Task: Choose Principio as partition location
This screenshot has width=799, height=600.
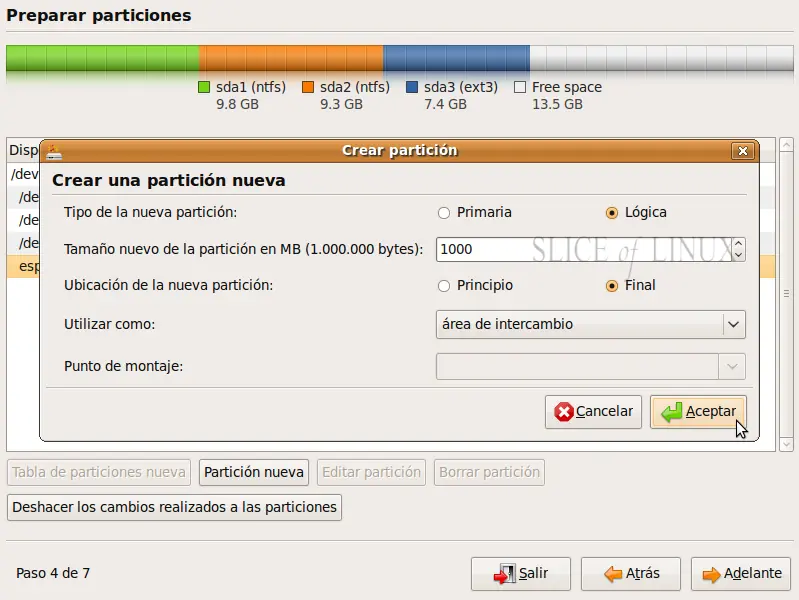Action: [444, 285]
